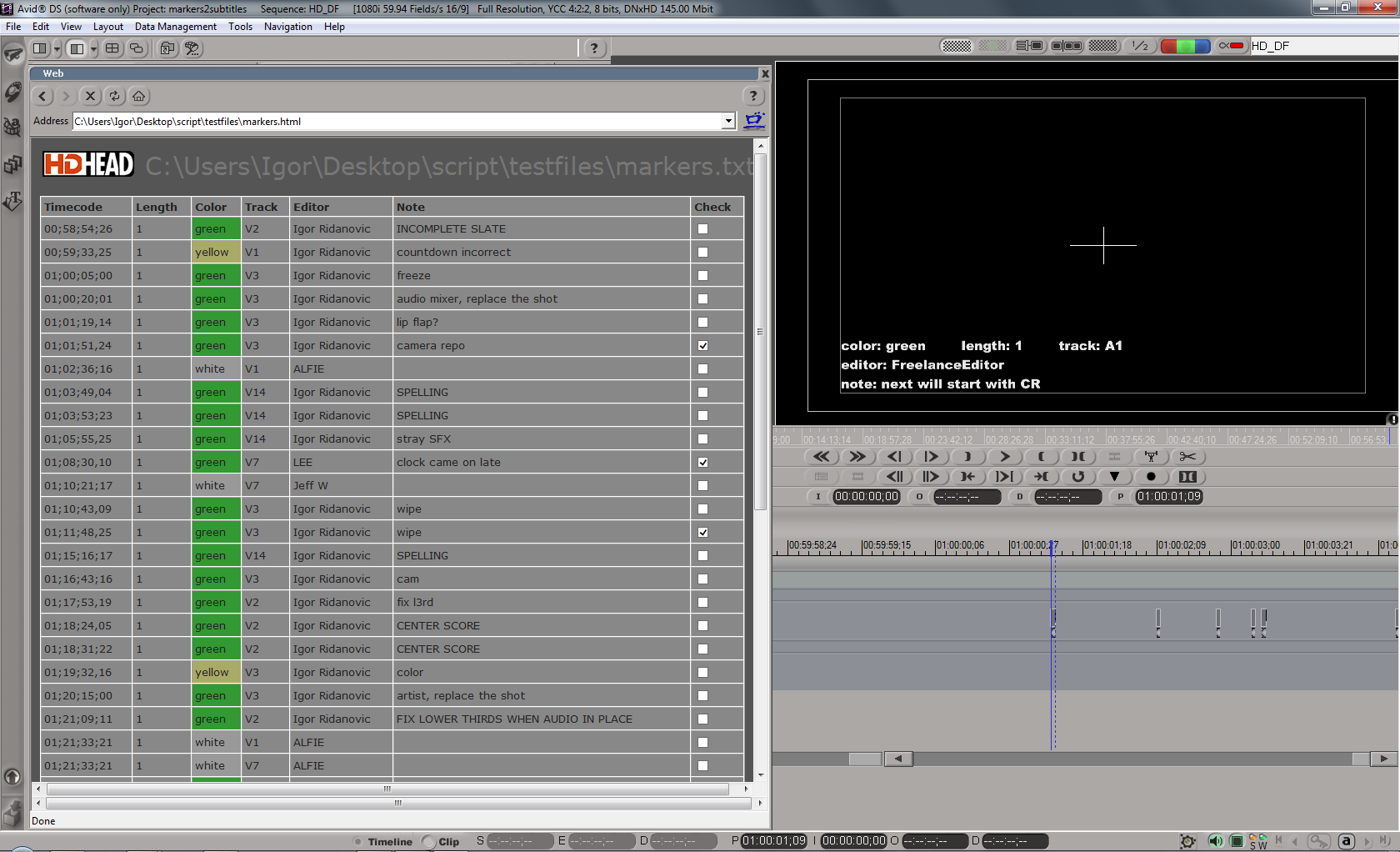Check box for INCOMPLETE SLATE row
The width and height of the screenshot is (1400, 852).
click(x=702, y=228)
